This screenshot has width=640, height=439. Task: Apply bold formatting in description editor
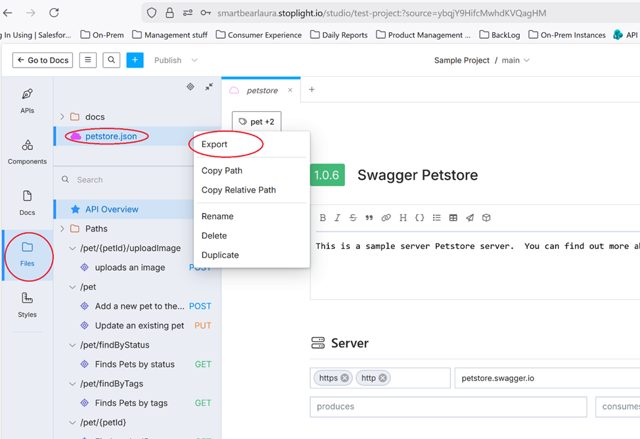pos(322,217)
